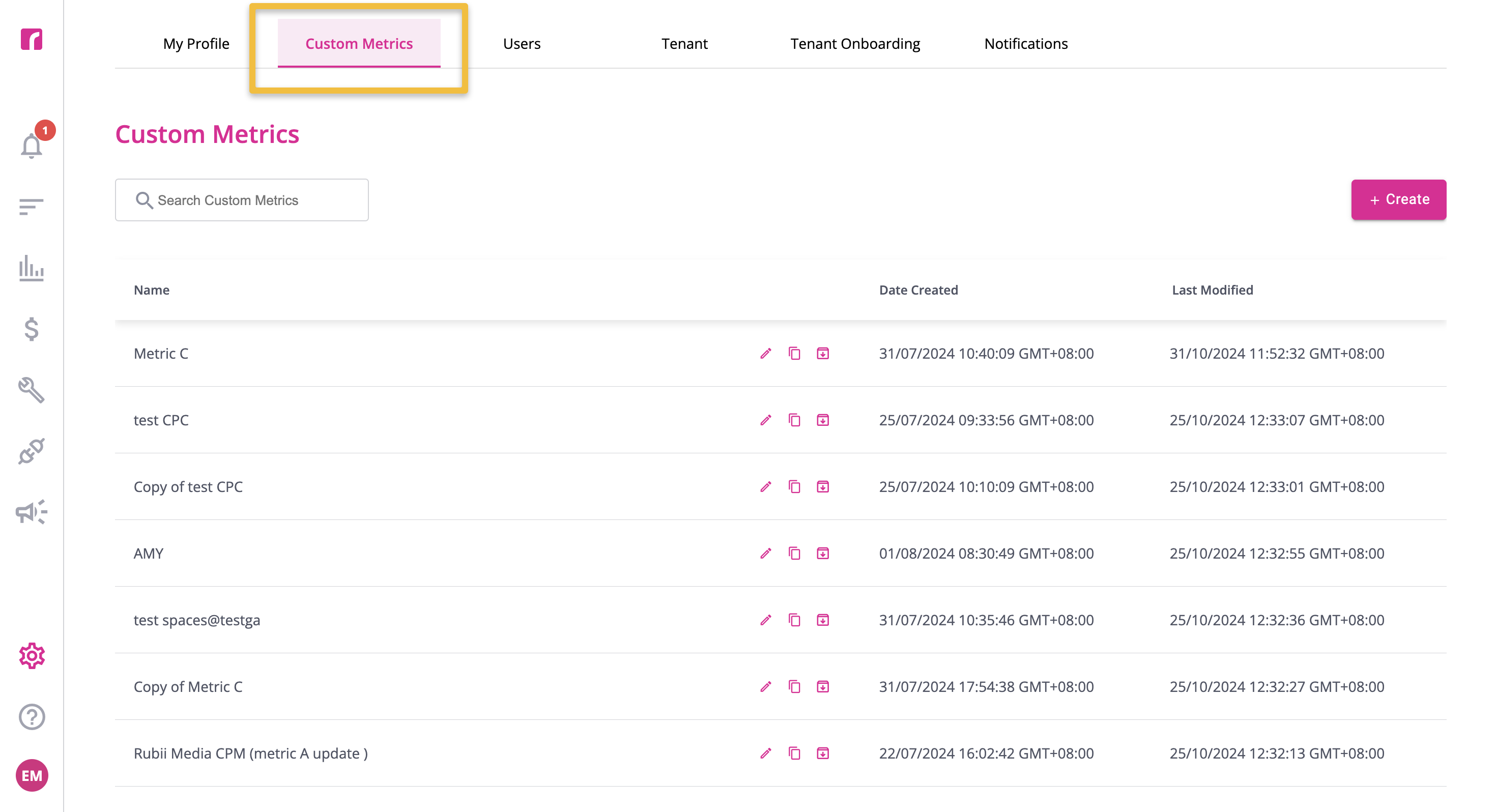This screenshot has height=812, width=1496.
Task: Edit test spaces@testga metric
Action: click(x=766, y=620)
